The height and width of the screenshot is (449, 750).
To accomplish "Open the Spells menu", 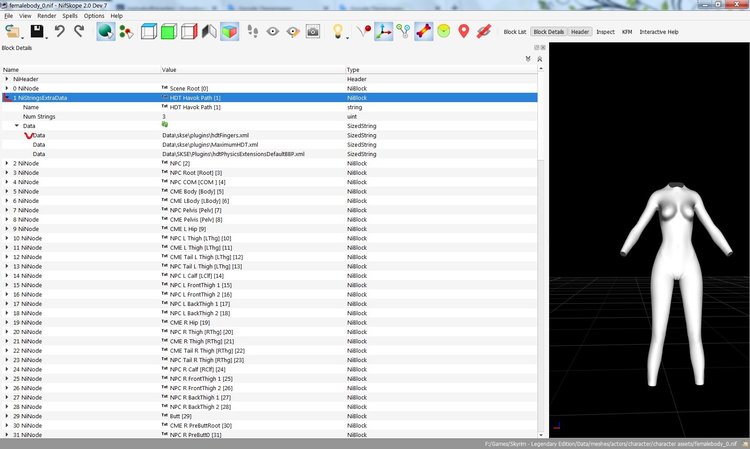I will tap(70, 16).
